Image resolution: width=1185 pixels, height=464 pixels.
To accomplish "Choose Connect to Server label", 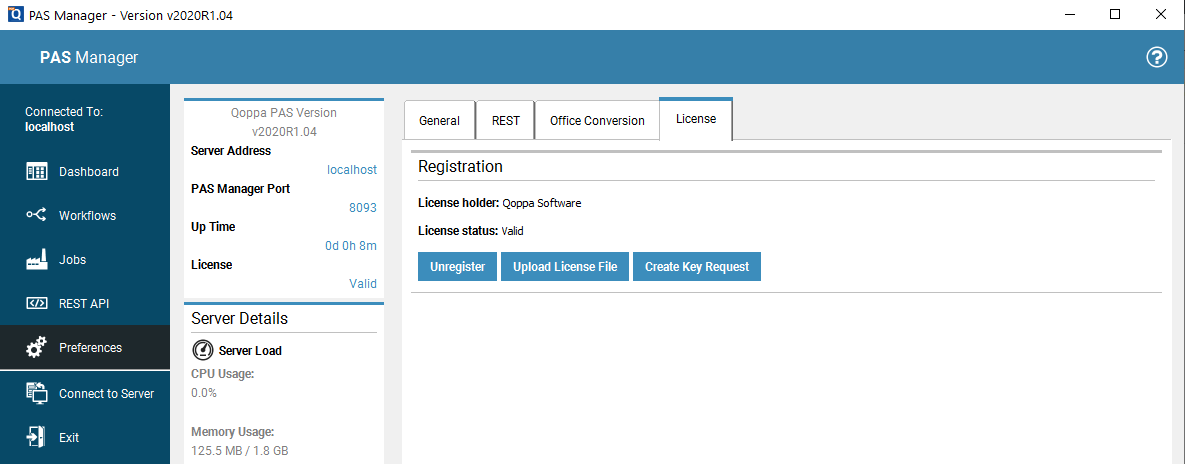I will coord(107,394).
